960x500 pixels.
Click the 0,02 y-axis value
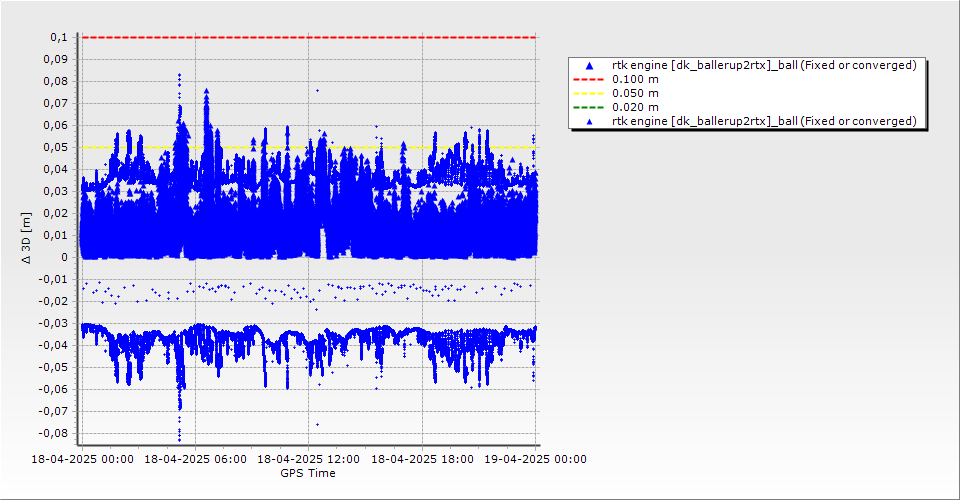[x=56, y=214]
